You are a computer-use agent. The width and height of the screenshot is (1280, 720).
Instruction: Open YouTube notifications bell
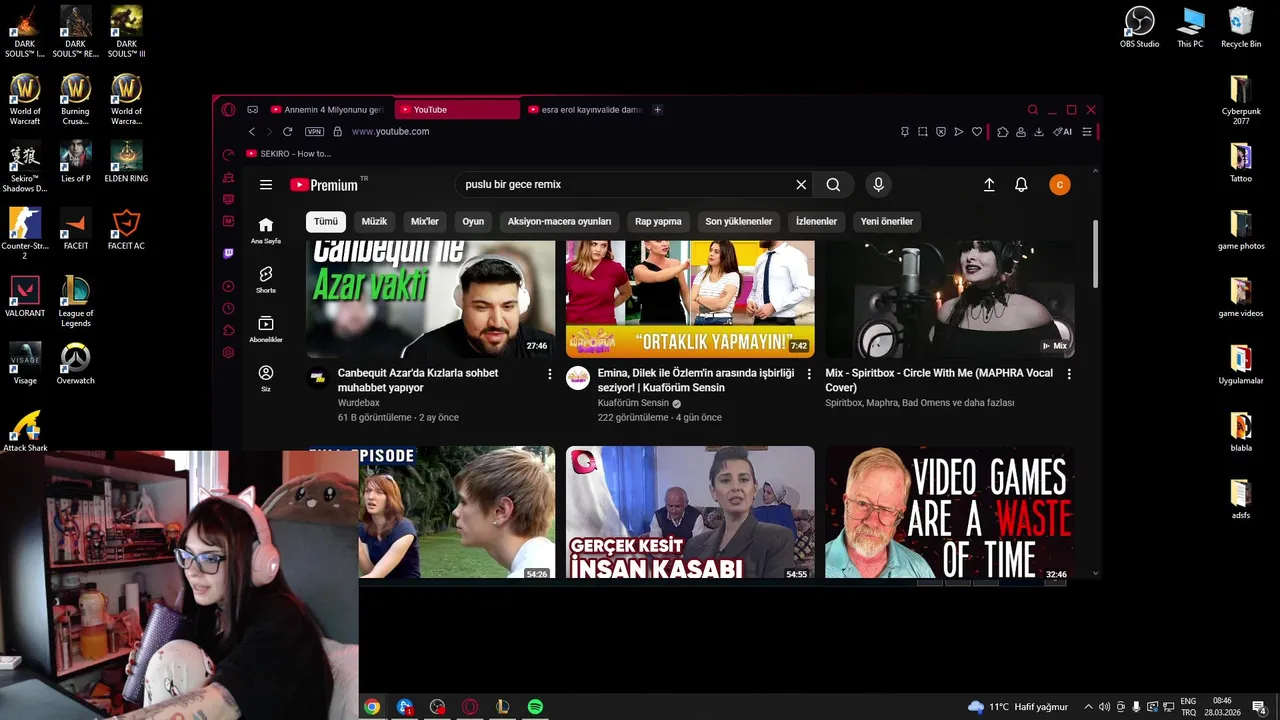(x=1021, y=185)
